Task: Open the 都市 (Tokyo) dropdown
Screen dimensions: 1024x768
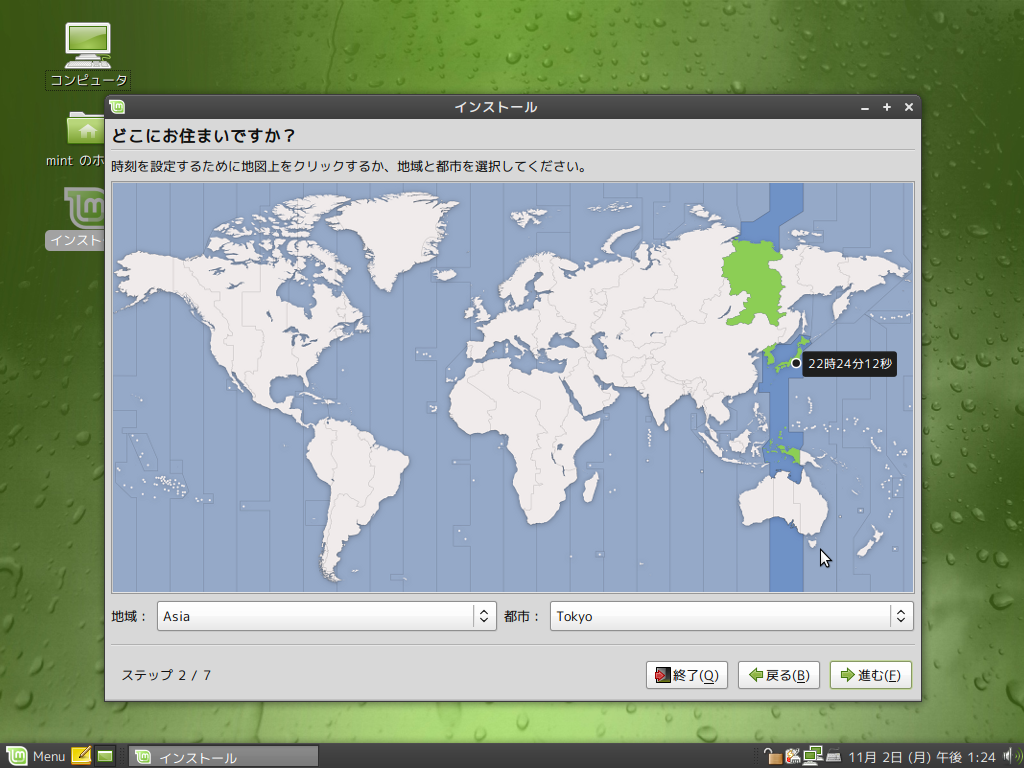Action: pos(731,616)
